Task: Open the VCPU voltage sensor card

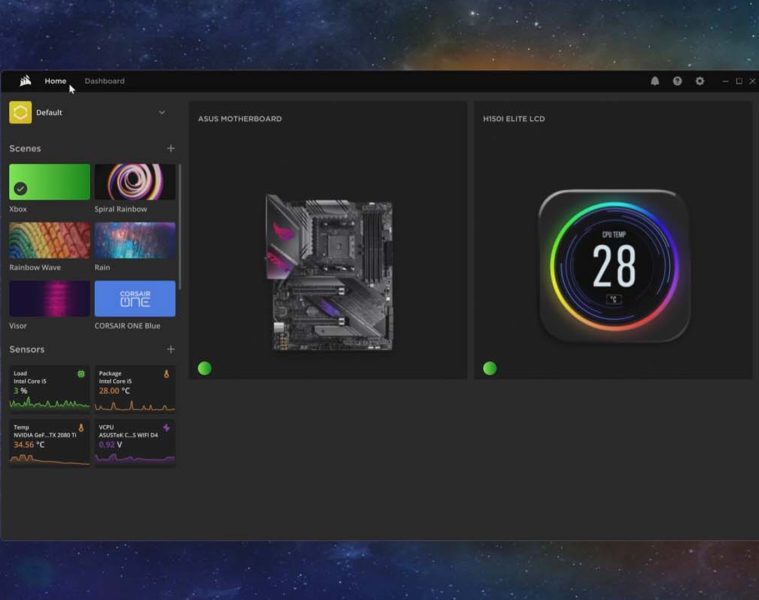Action: coord(135,443)
